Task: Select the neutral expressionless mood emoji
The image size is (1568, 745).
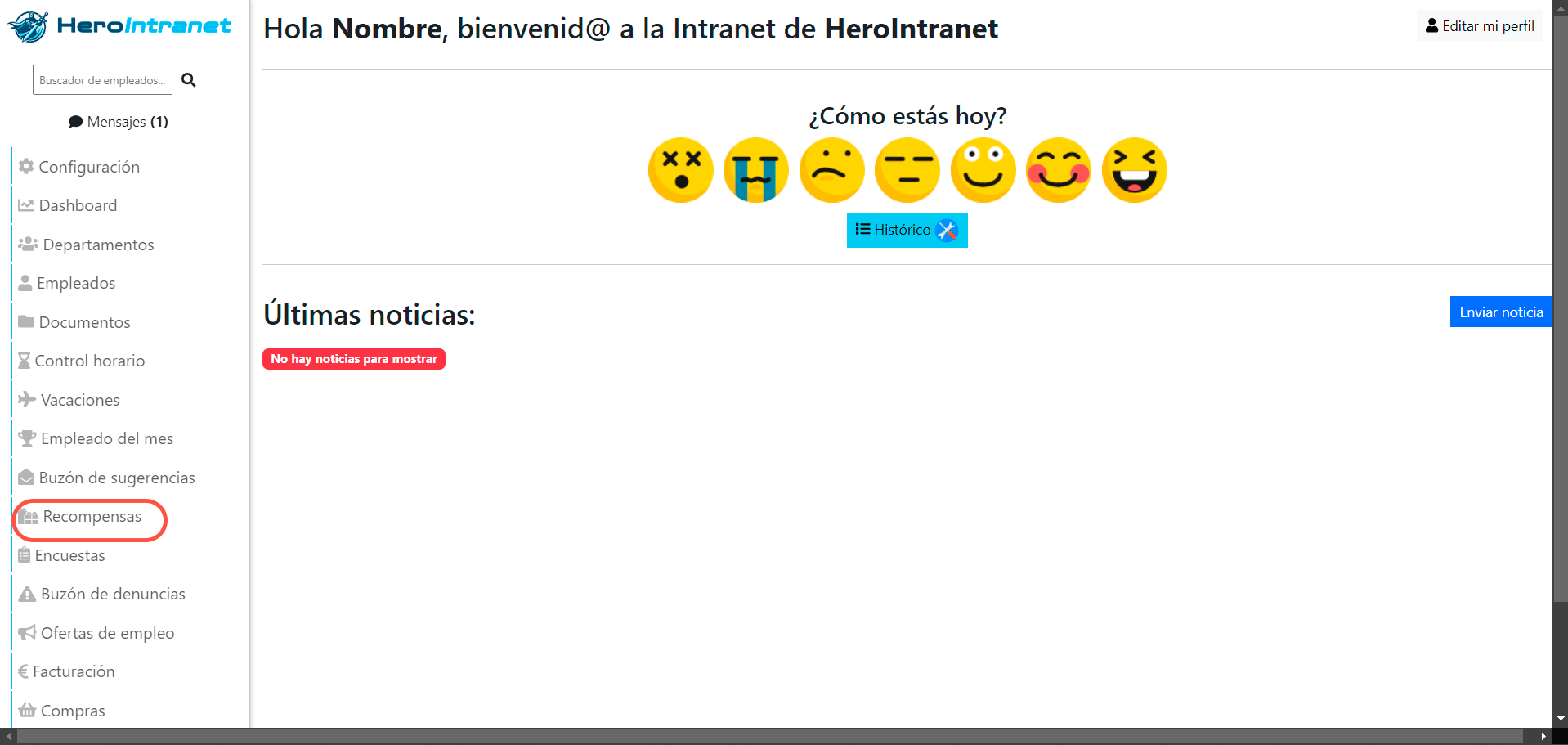Action: [x=907, y=170]
